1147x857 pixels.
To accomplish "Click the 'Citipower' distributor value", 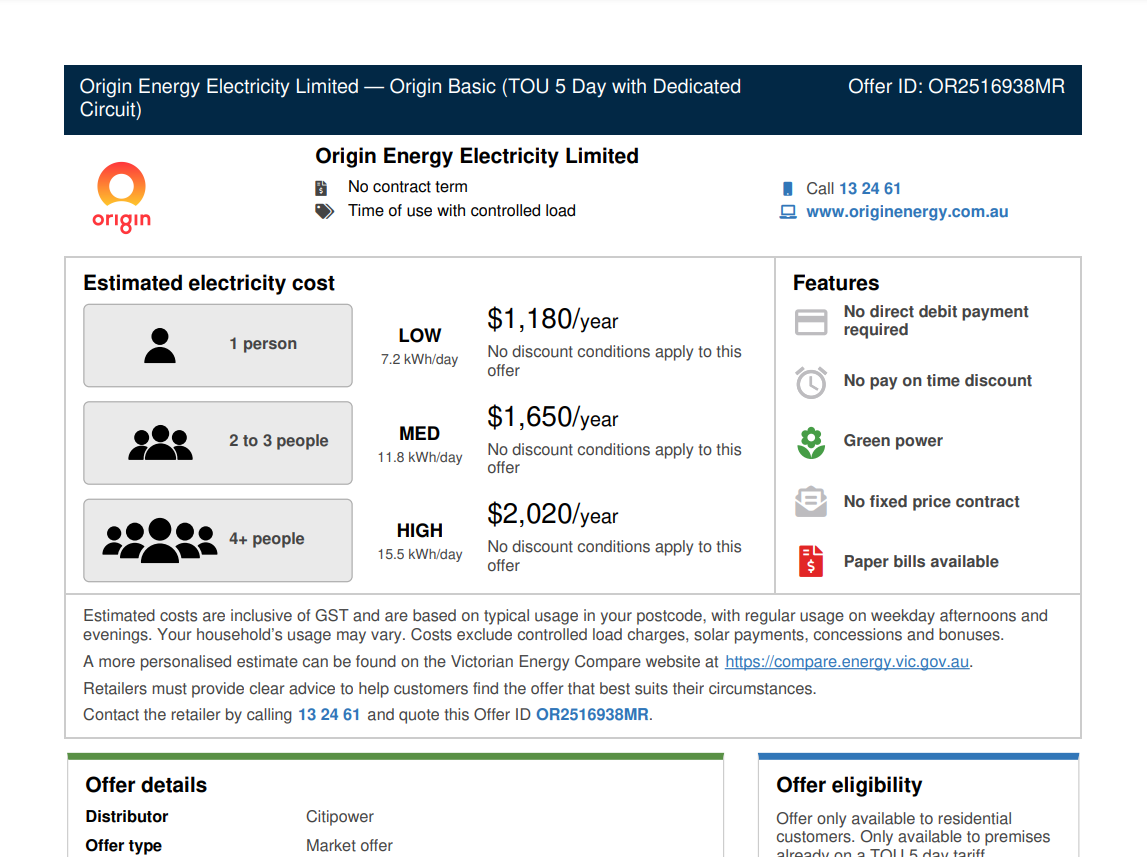I will tap(339, 817).
